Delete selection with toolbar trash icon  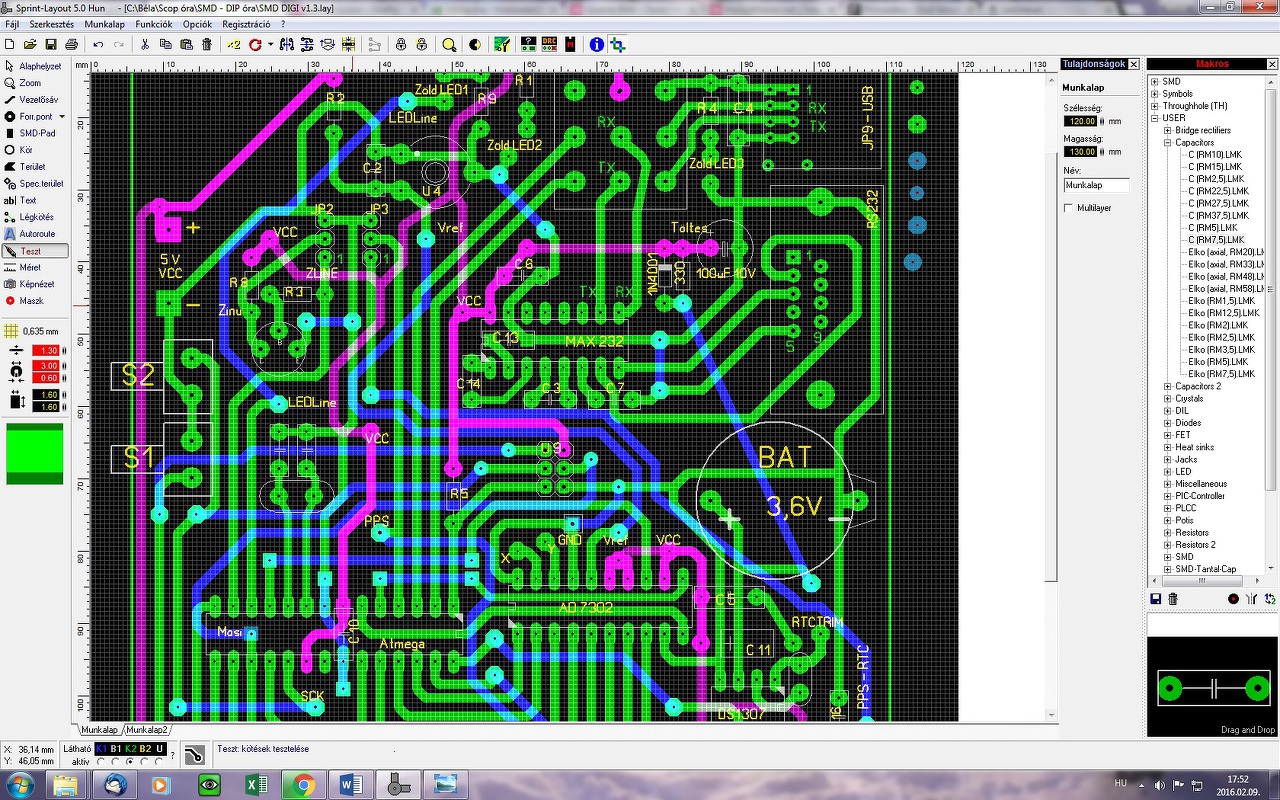207,44
